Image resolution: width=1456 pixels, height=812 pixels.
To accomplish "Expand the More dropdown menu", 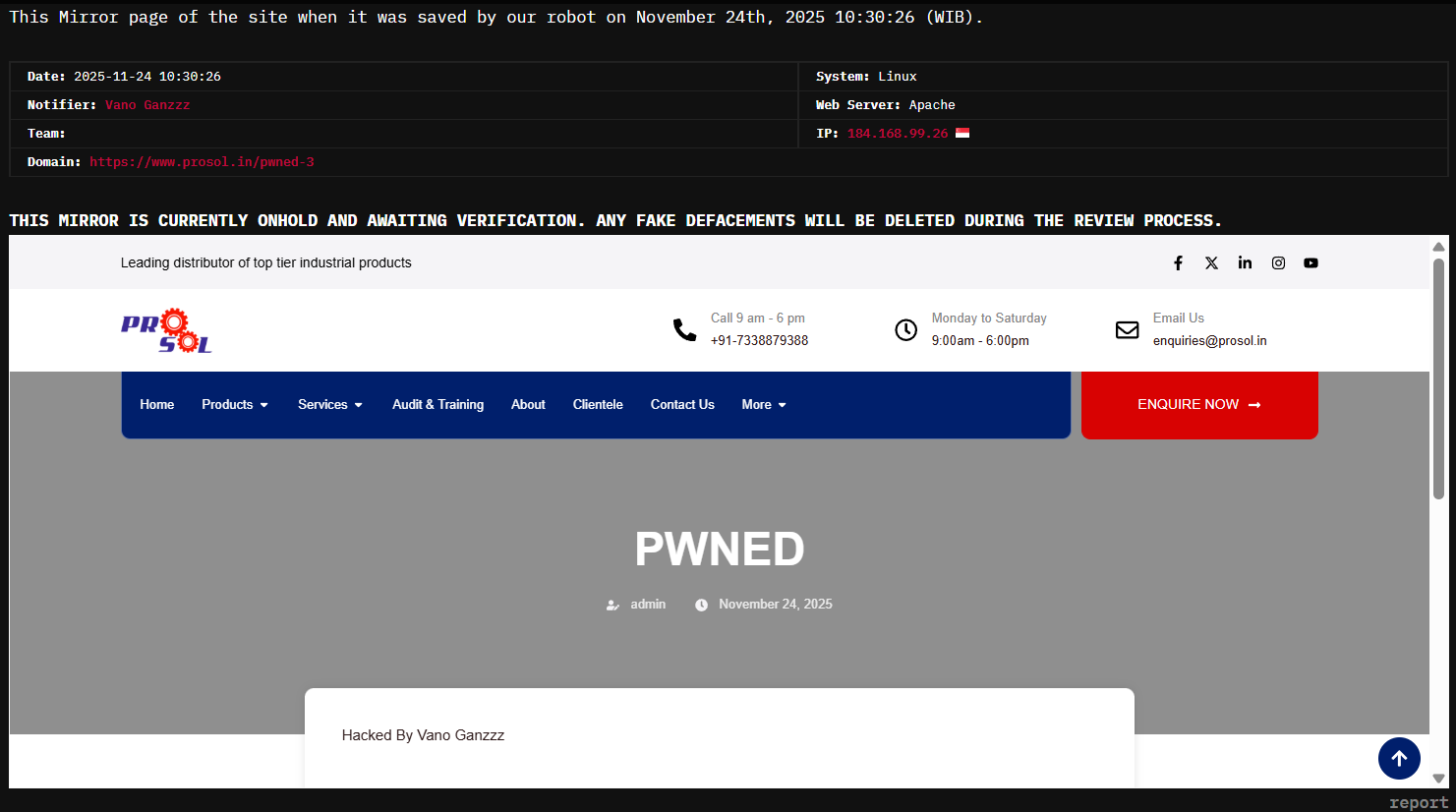I will point(763,405).
